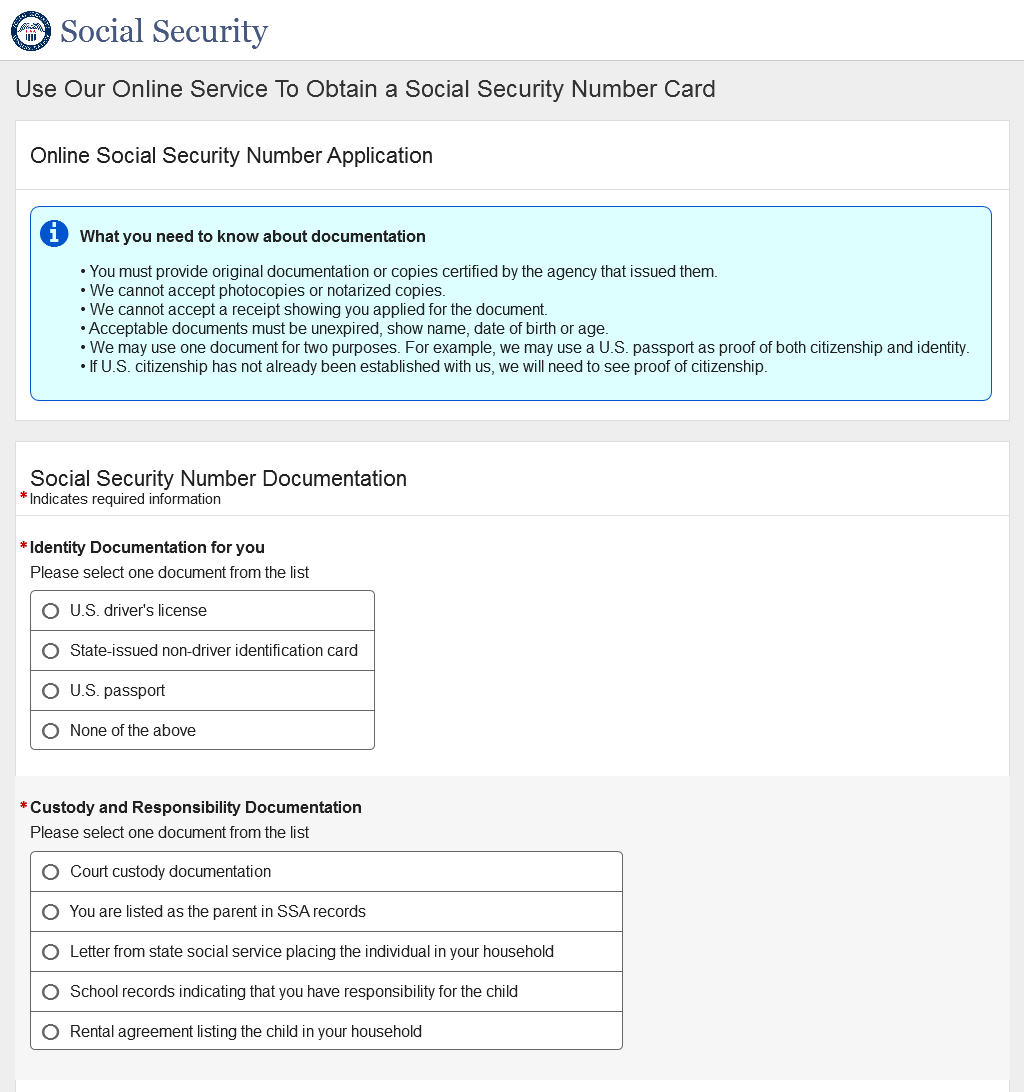Select letter from state social service option

(x=51, y=952)
